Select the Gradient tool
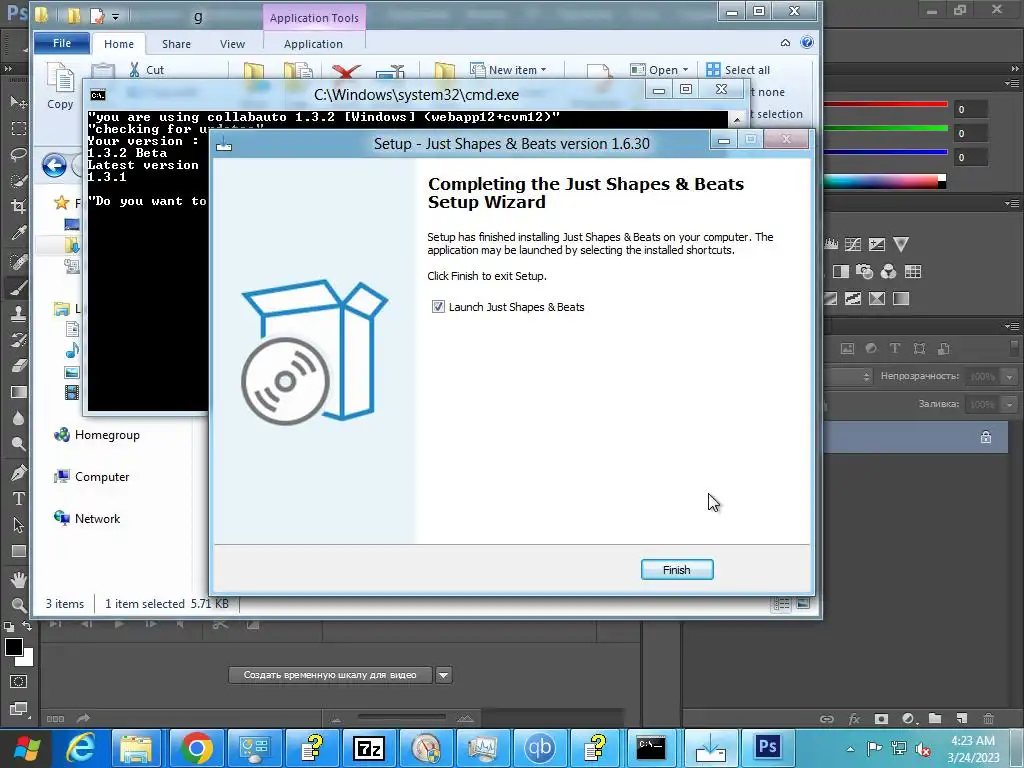 coord(18,392)
